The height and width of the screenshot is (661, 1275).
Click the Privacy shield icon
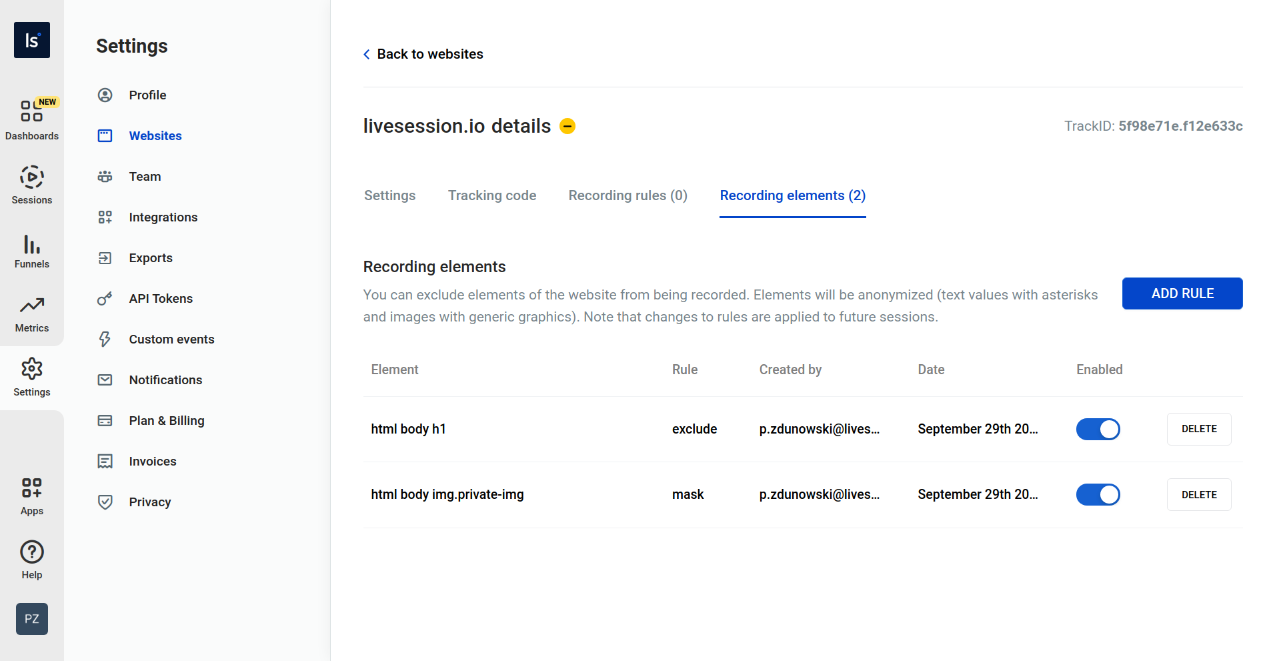pyautogui.click(x=105, y=502)
